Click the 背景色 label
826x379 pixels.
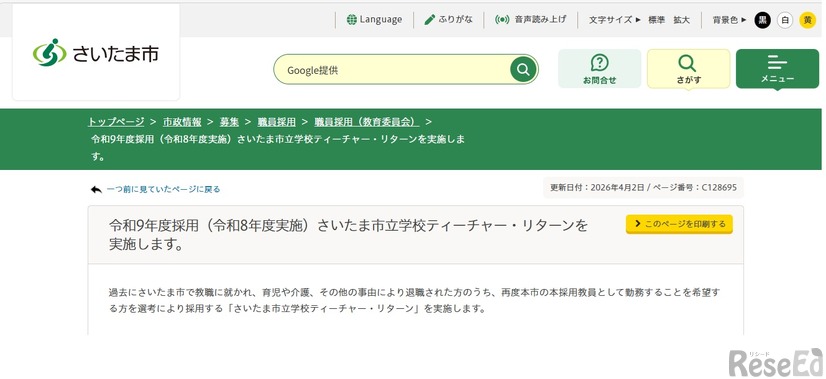pyautogui.click(x=725, y=20)
